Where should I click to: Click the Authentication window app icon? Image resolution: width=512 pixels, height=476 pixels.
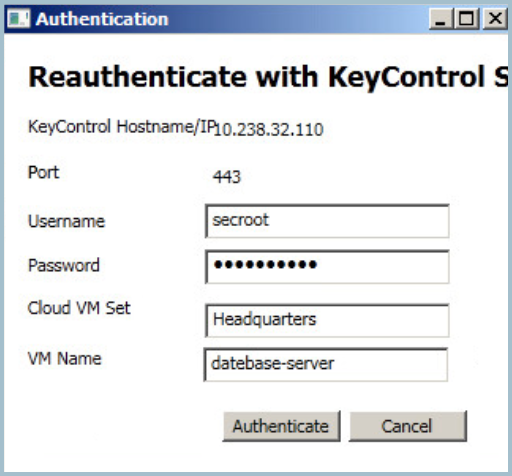click(18, 19)
